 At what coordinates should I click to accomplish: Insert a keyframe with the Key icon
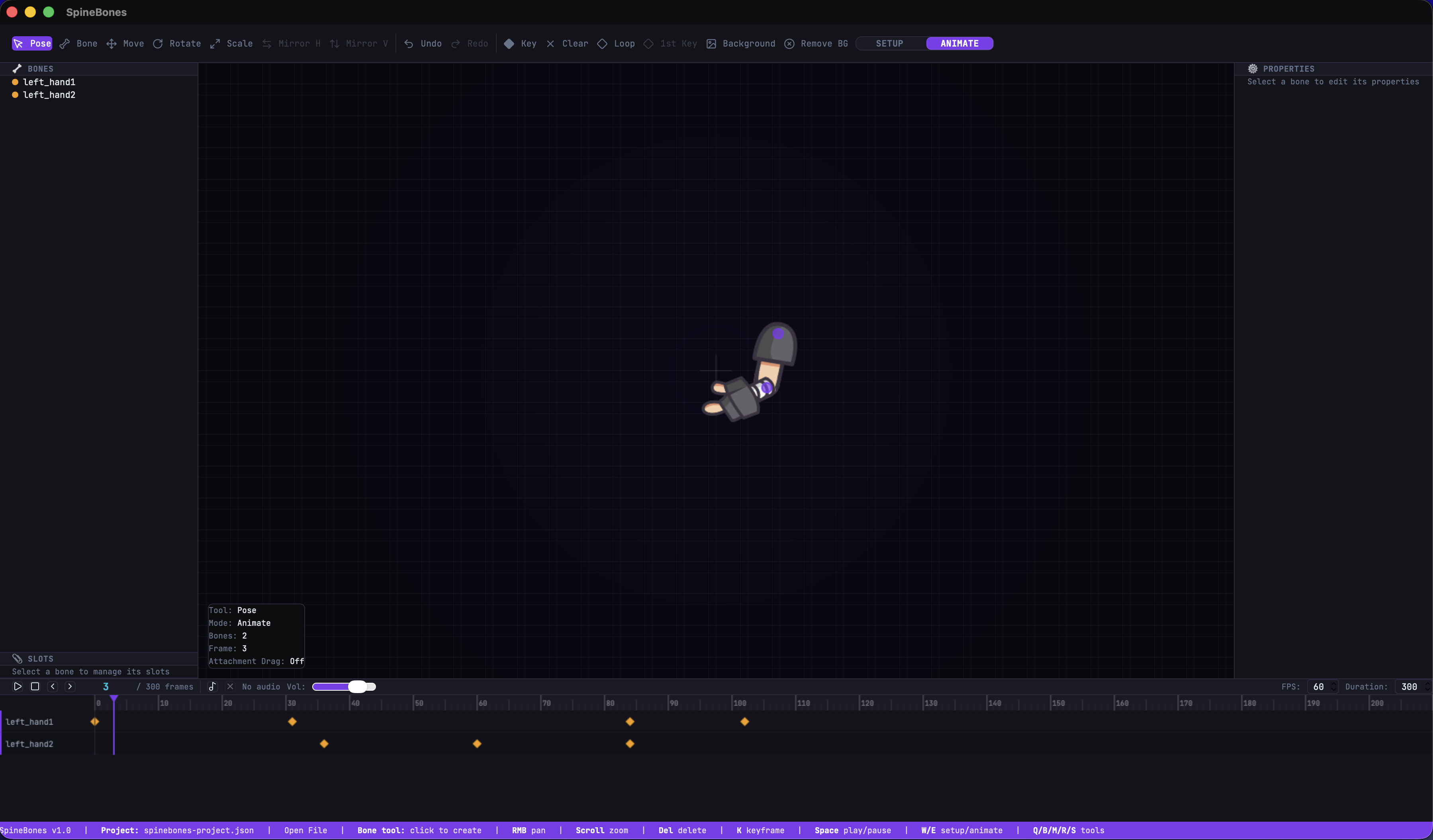point(519,43)
